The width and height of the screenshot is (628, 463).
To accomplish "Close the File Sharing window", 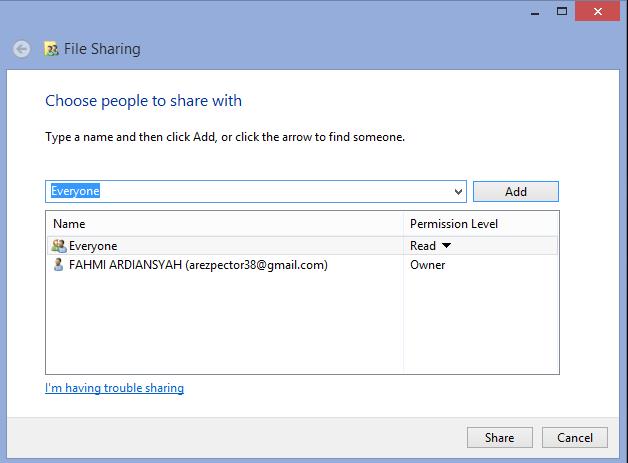I will click(598, 11).
